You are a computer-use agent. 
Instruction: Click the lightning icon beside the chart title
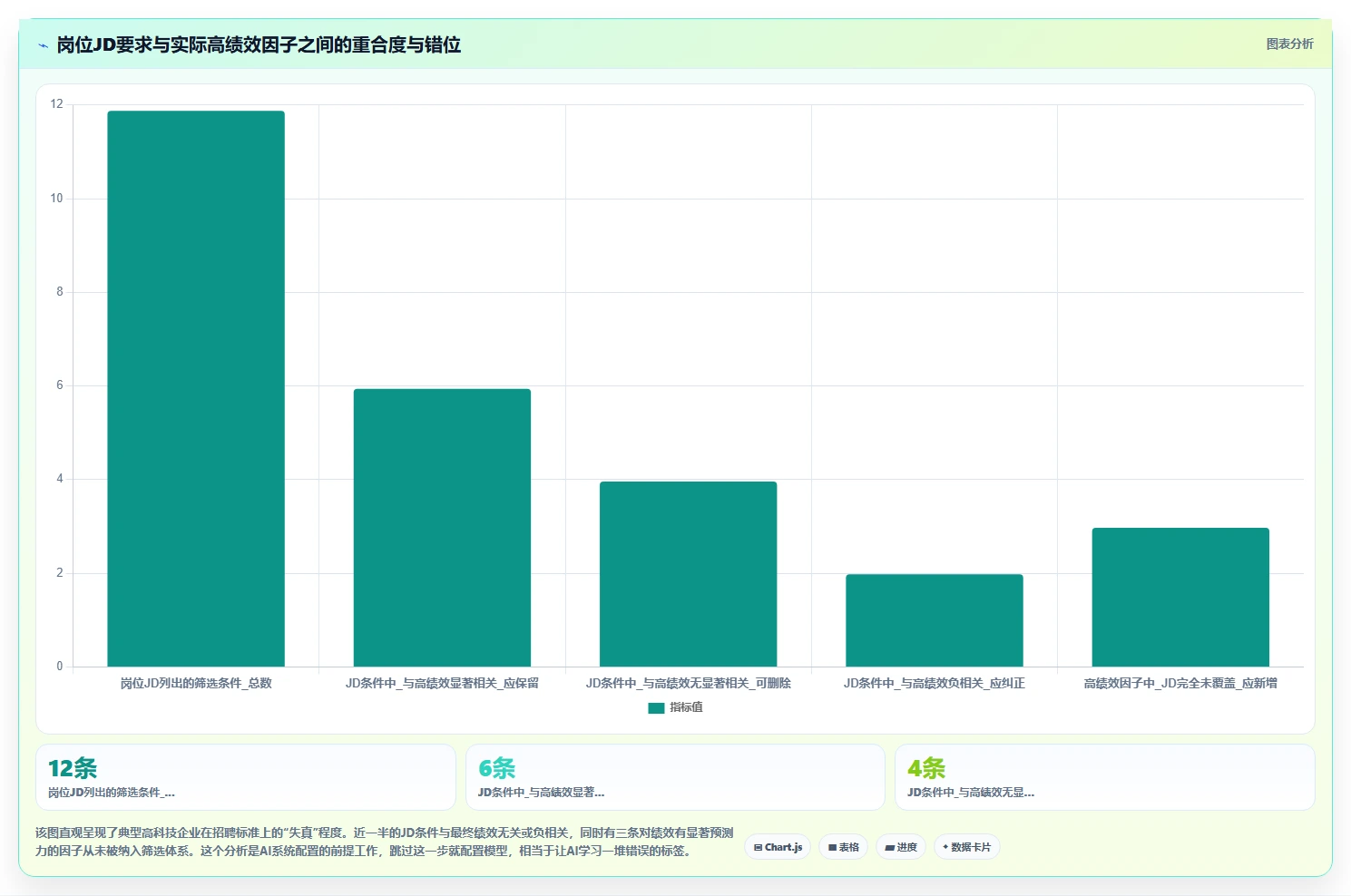coord(43,45)
